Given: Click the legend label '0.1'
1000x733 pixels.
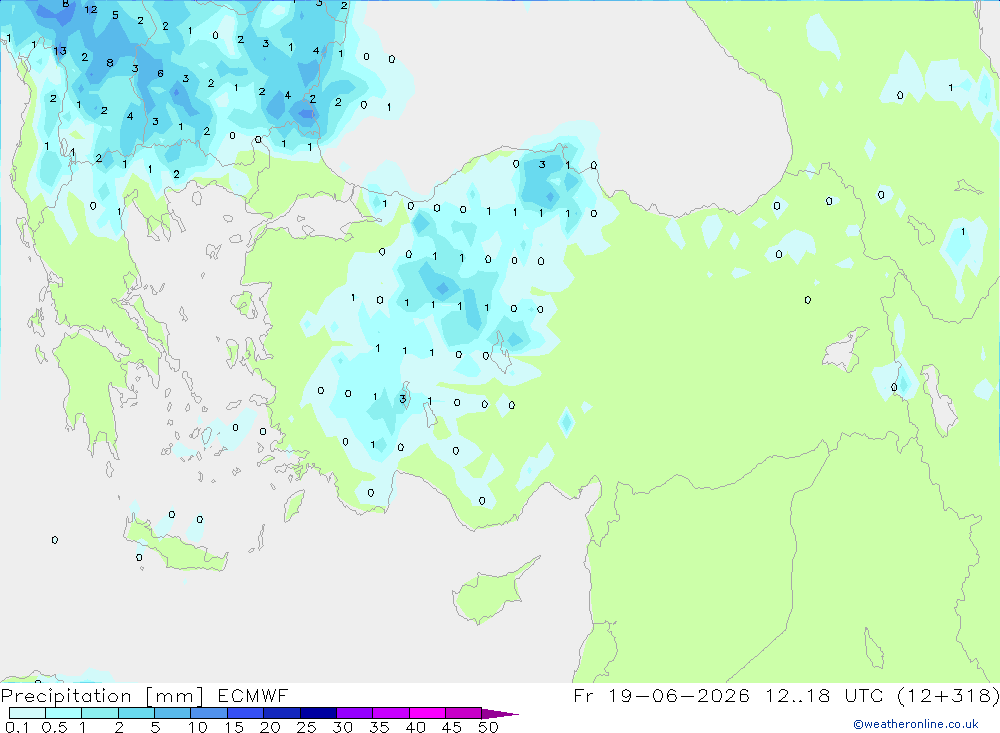Looking at the screenshot, I should pos(17,727).
